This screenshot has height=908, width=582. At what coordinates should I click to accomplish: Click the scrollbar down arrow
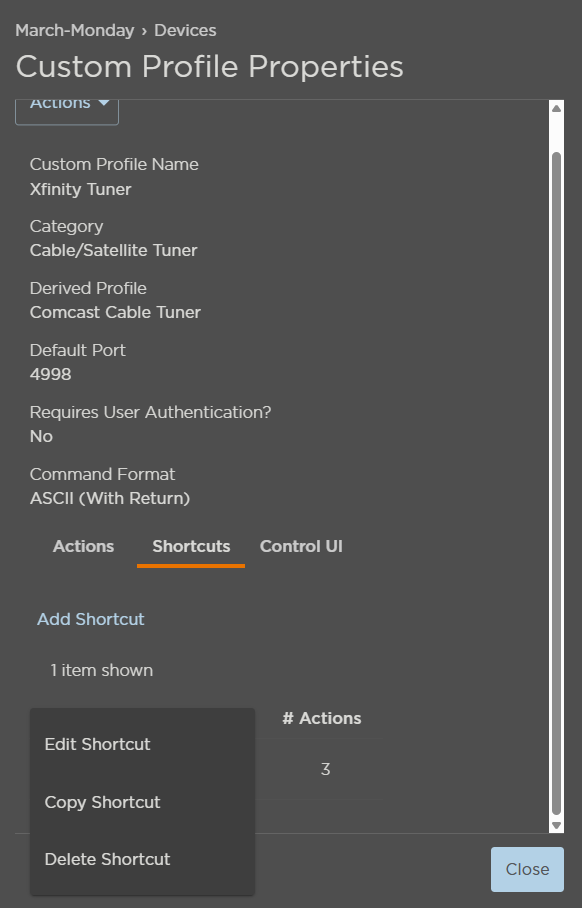[x=557, y=825]
